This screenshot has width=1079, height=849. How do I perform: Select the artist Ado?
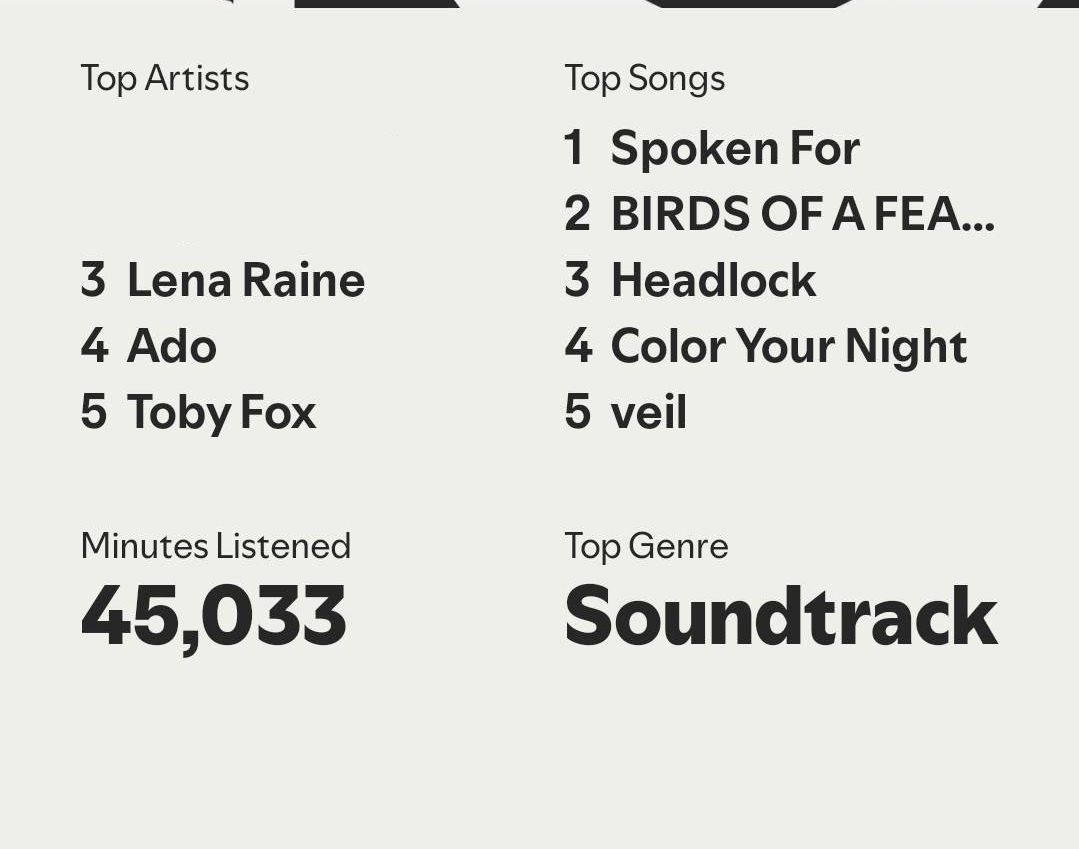coord(171,346)
